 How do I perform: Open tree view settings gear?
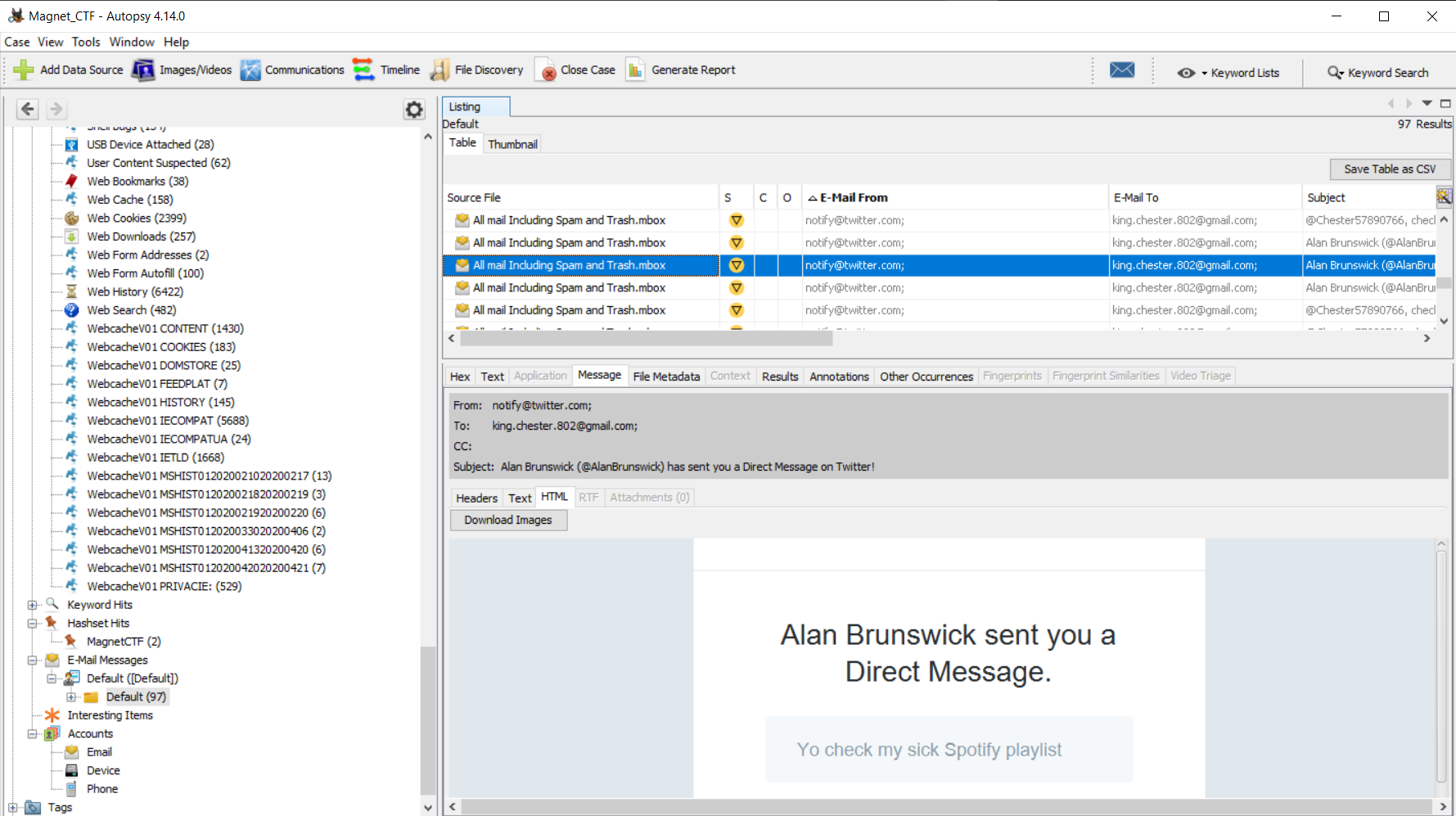coord(415,110)
